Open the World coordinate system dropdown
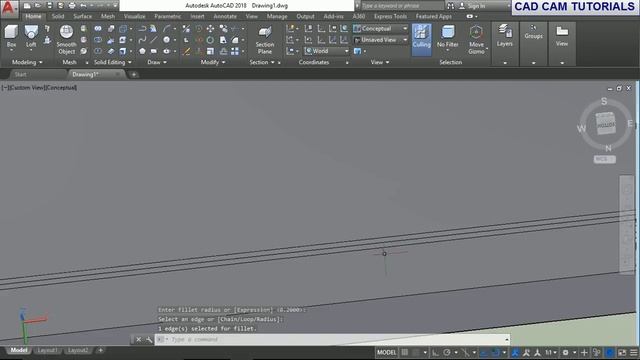The image size is (640, 360). click(327, 51)
